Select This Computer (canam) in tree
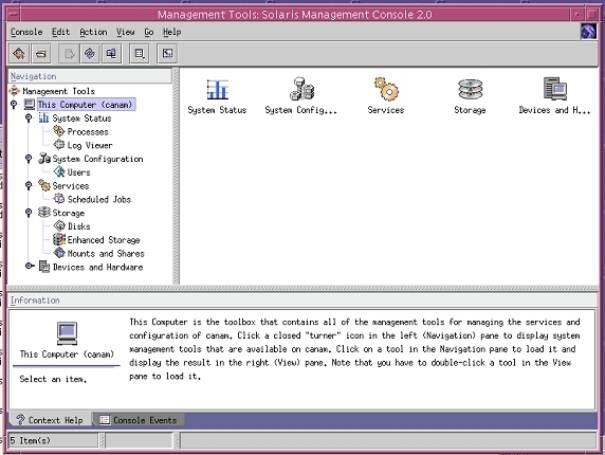 pos(85,105)
